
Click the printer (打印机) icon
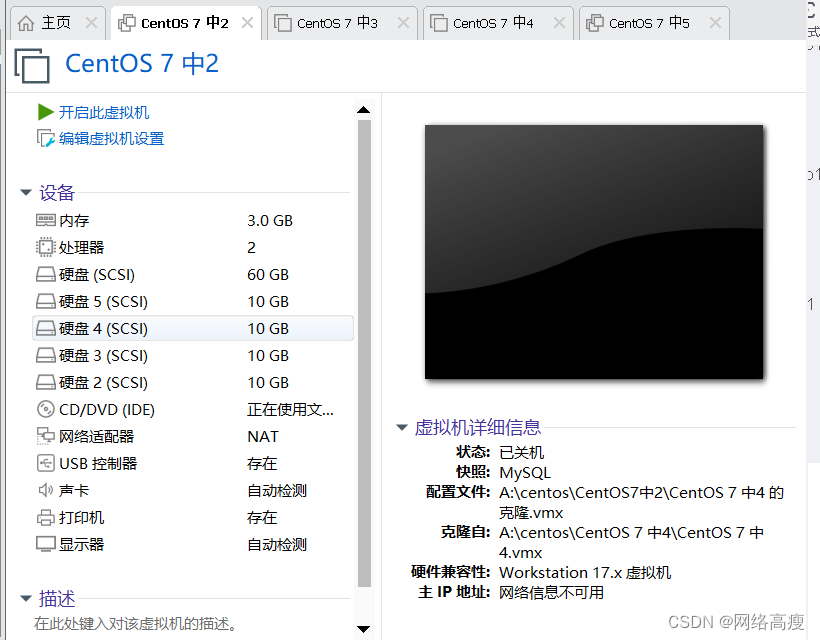[x=45, y=518]
